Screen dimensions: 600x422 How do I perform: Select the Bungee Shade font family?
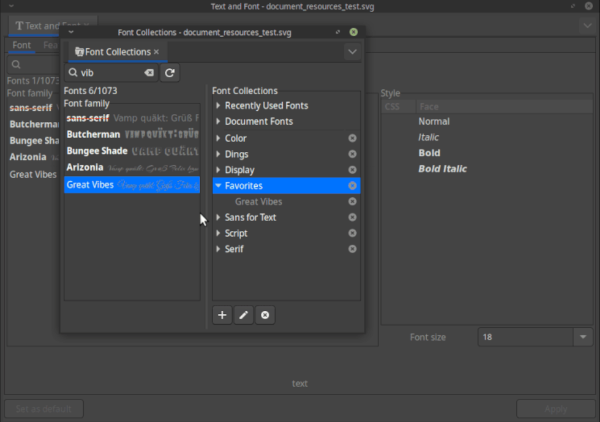[x=97, y=151]
